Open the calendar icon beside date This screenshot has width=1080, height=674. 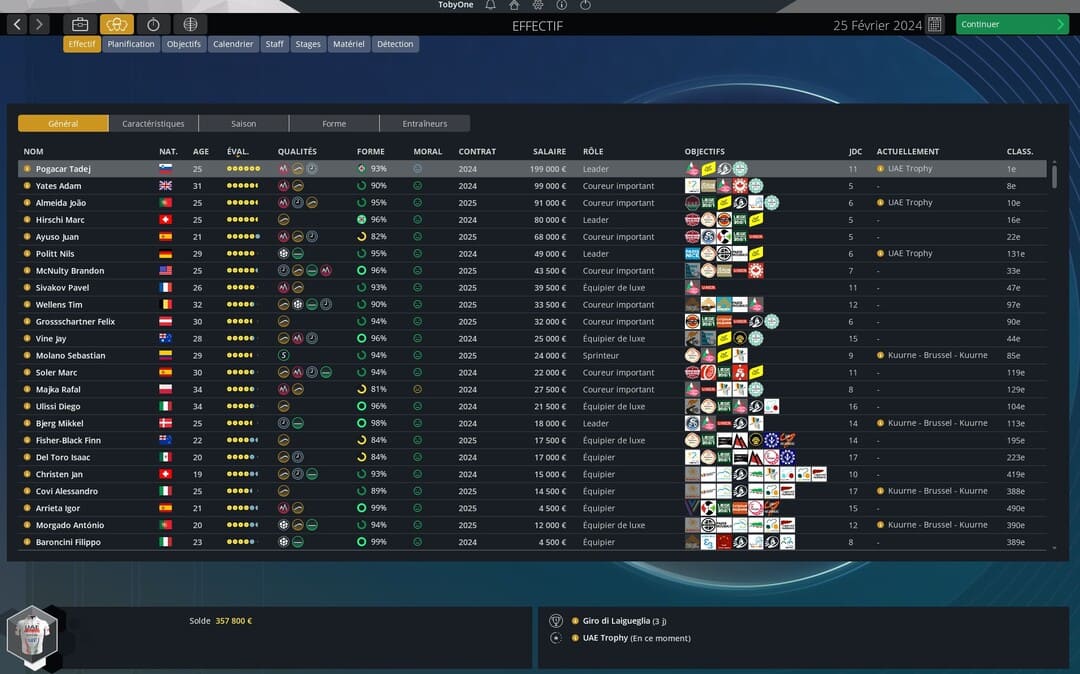click(934, 25)
